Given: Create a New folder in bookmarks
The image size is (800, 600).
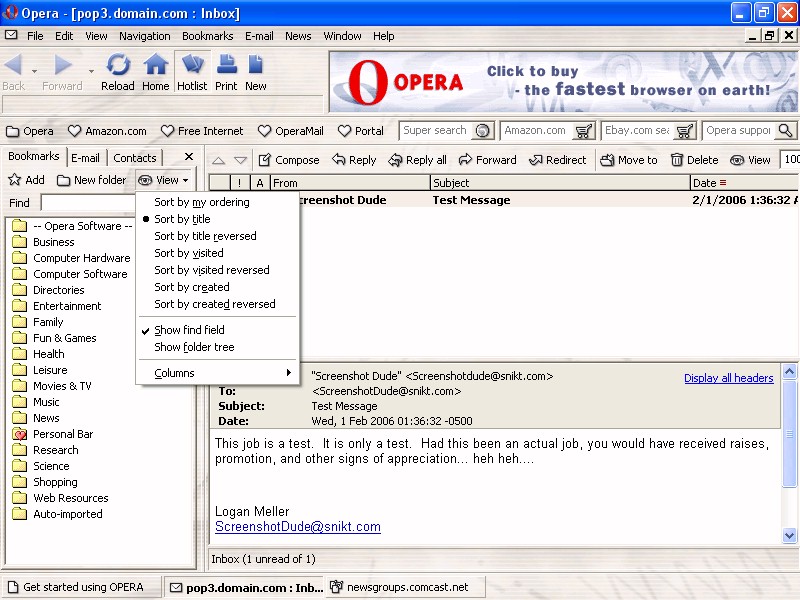Looking at the screenshot, I should pyautogui.click(x=91, y=180).
